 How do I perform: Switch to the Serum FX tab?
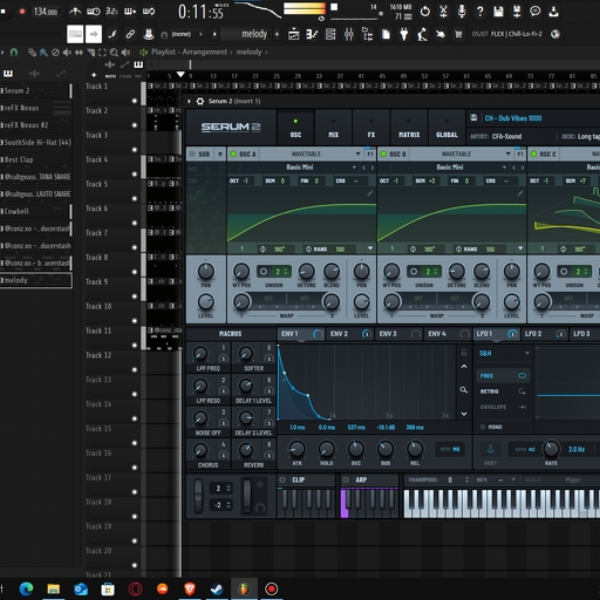pyautogui.click(x=371, y=128)
